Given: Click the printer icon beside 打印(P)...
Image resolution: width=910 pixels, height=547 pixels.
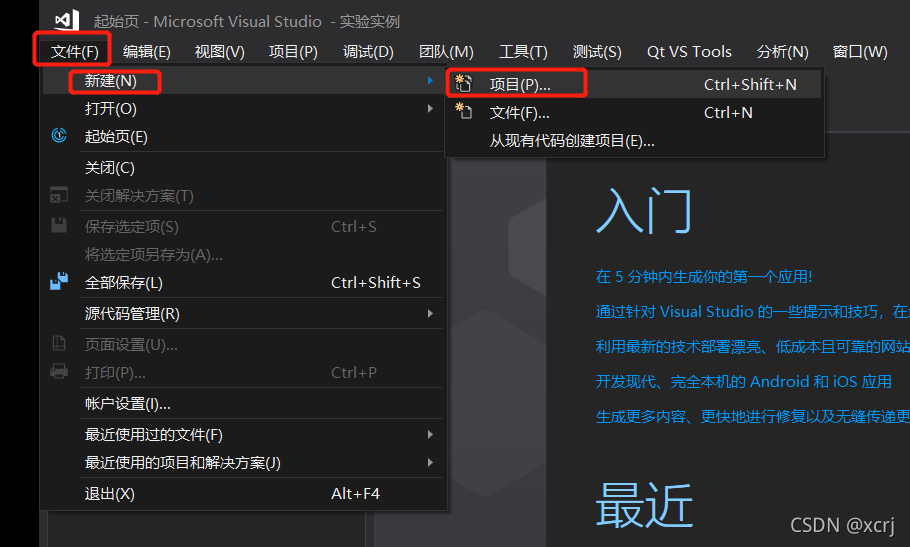Looking at the screenshot, I should click(x=59, y=371).
